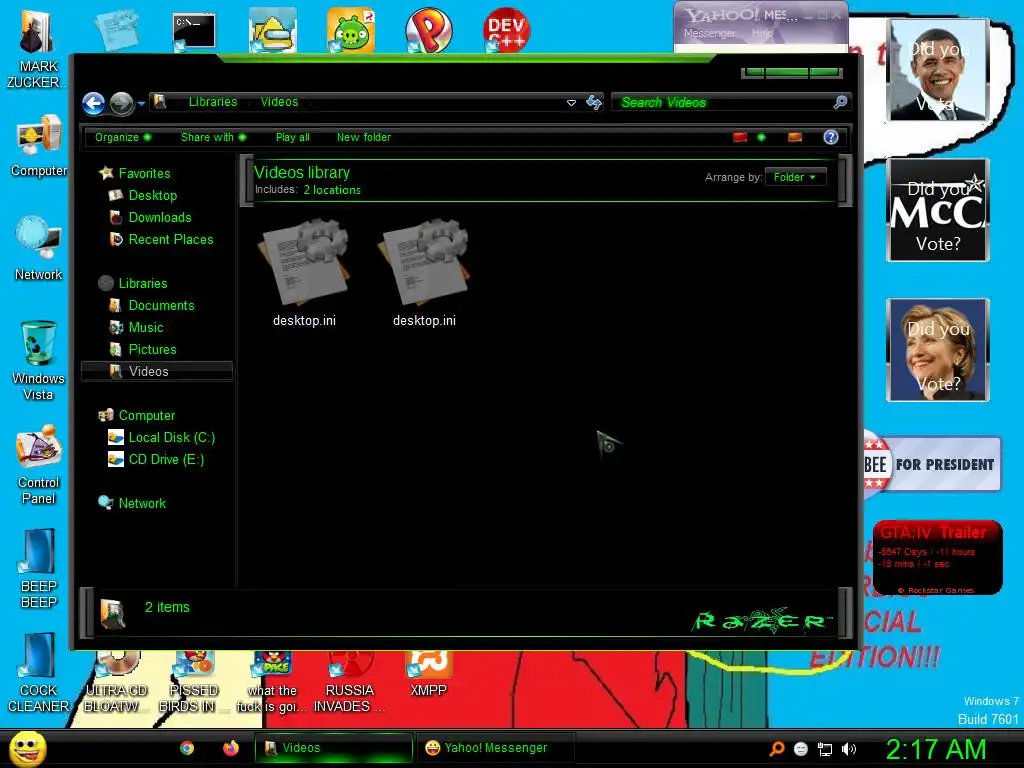This screenshot has height=768, width=1024.
Task: Select Libraries in the navigation pane
Action: (142, 283)
